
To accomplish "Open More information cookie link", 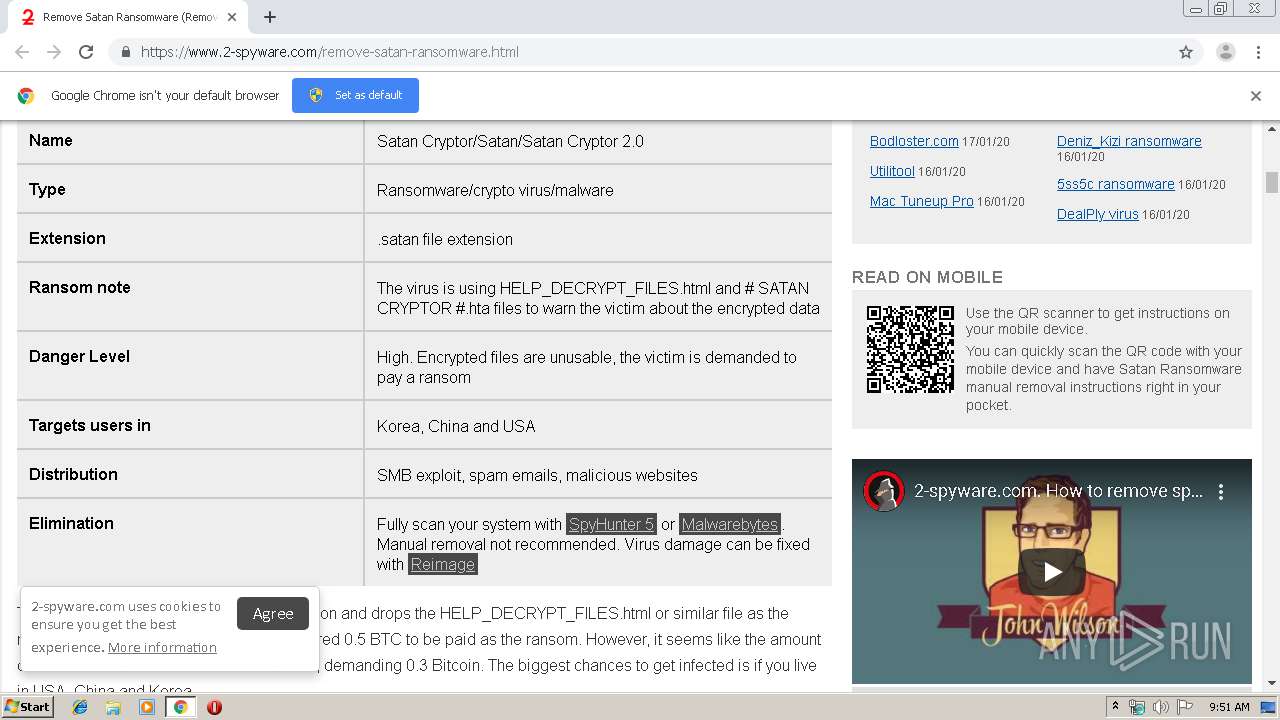I will (x=162, y=647).
